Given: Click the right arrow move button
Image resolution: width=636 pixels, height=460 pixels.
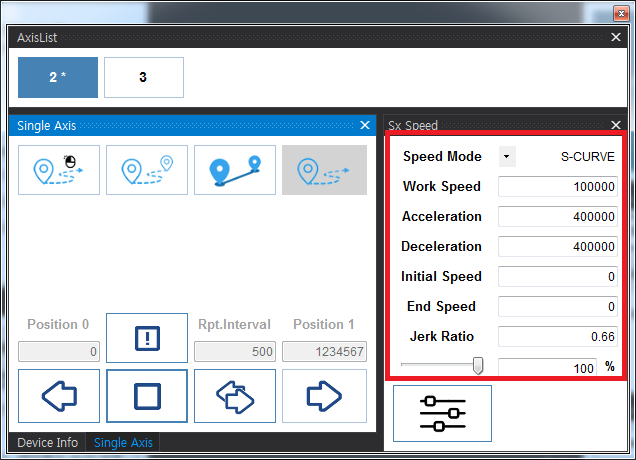Looking at the screenshot, I should [x=323, y=396].
